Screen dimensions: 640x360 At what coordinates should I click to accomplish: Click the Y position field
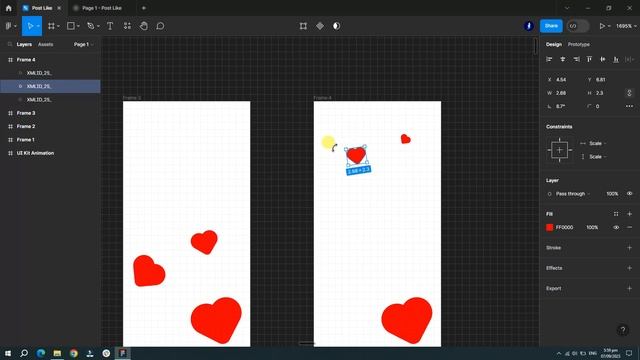click(603, 80)
